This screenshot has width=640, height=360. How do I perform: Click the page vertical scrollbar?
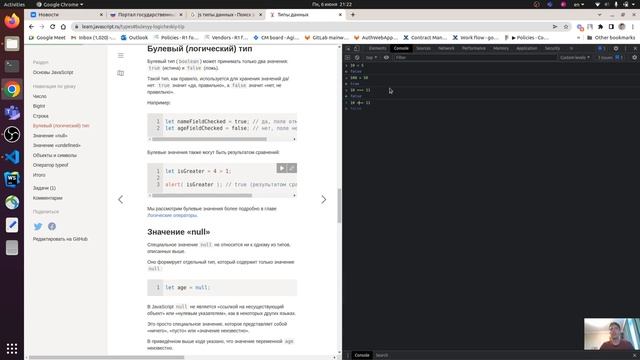pos(339,205)
